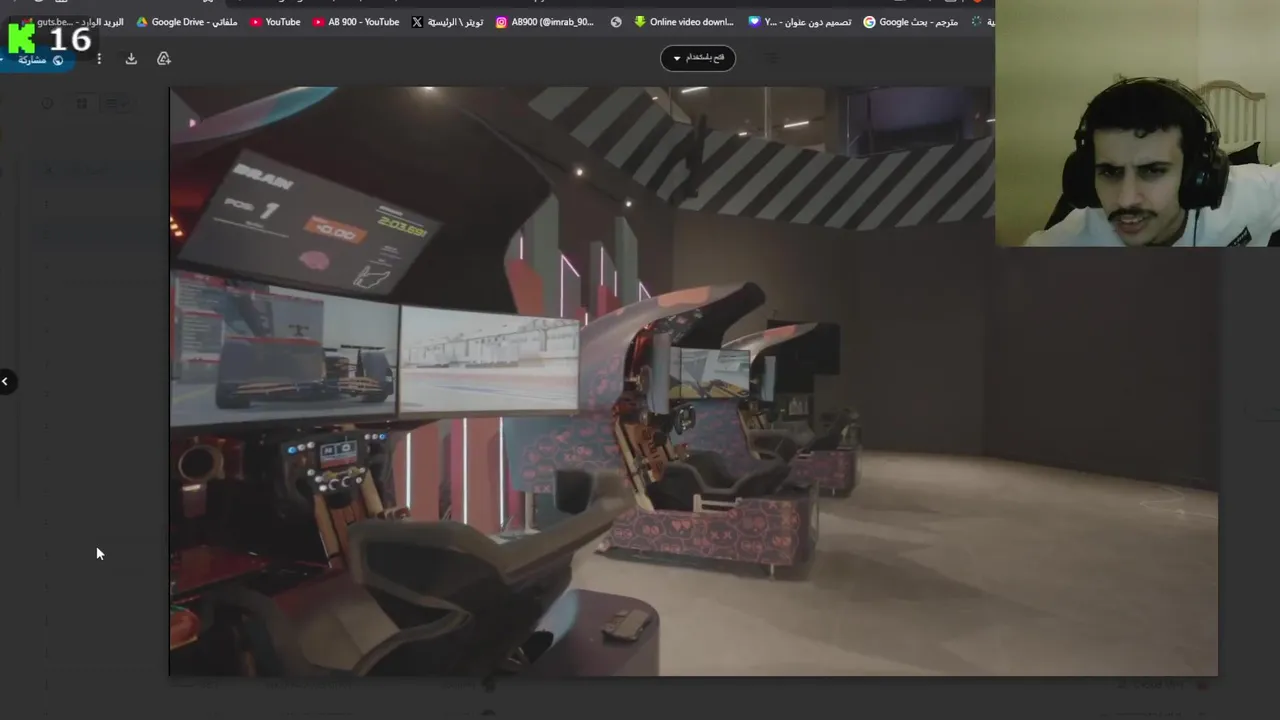Open the X Twitter home bookmark
The width and height of the screenshot is (1280, 720).
(447, 22)
